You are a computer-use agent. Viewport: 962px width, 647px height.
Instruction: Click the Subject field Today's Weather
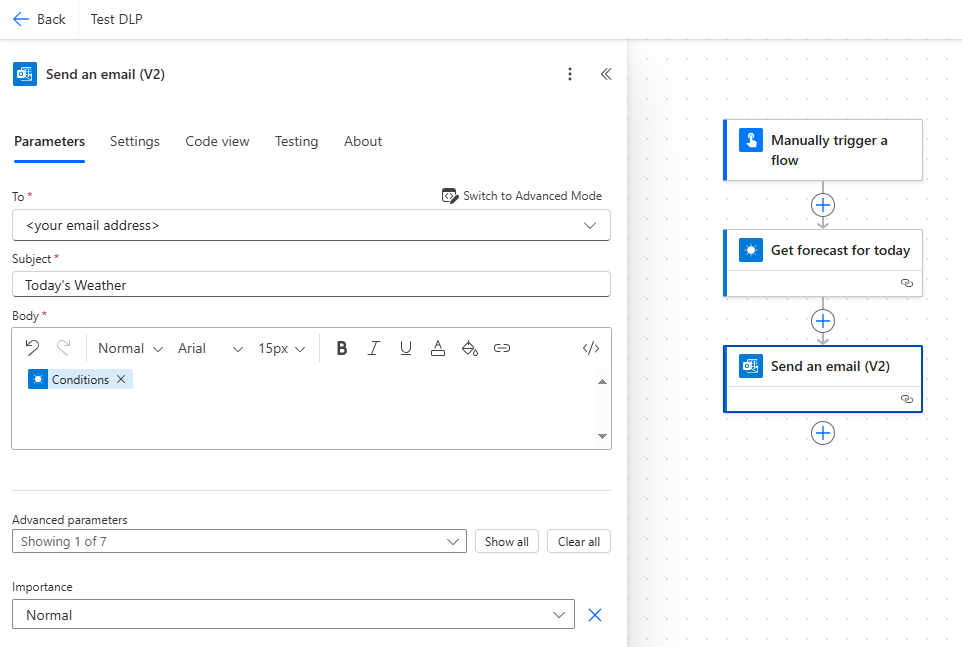coord(311,285)
